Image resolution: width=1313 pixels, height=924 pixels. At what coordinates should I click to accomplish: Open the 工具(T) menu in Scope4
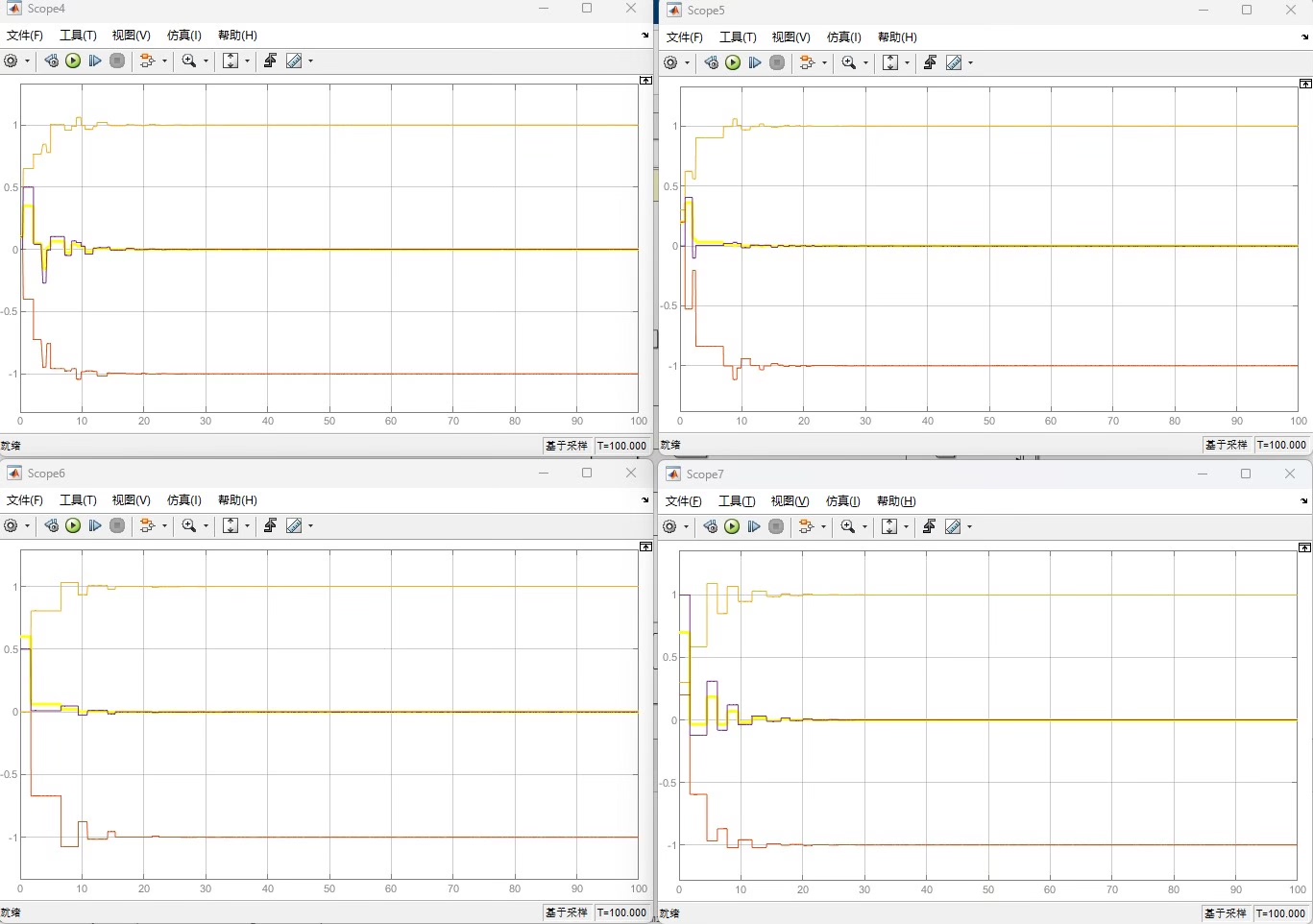[78, 35]
